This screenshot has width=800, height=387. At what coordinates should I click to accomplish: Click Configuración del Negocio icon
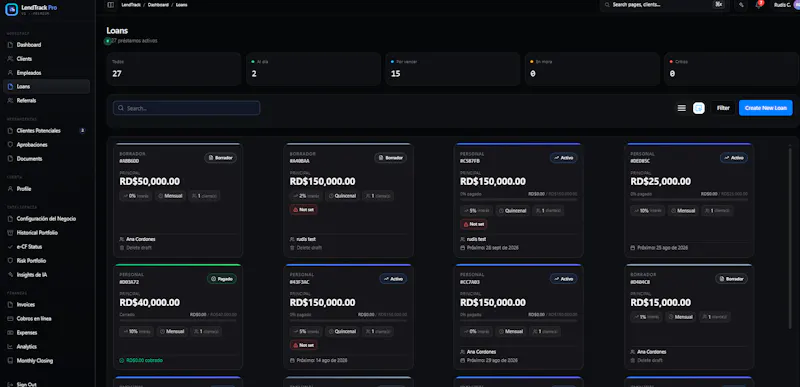10,219
